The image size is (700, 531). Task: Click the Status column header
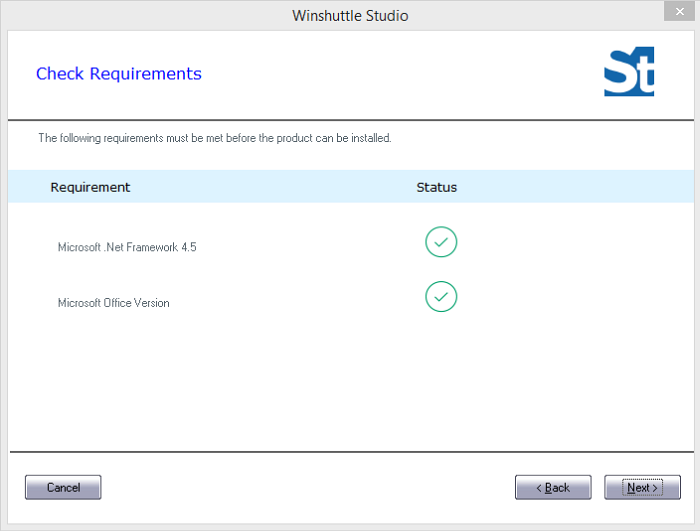437,187
